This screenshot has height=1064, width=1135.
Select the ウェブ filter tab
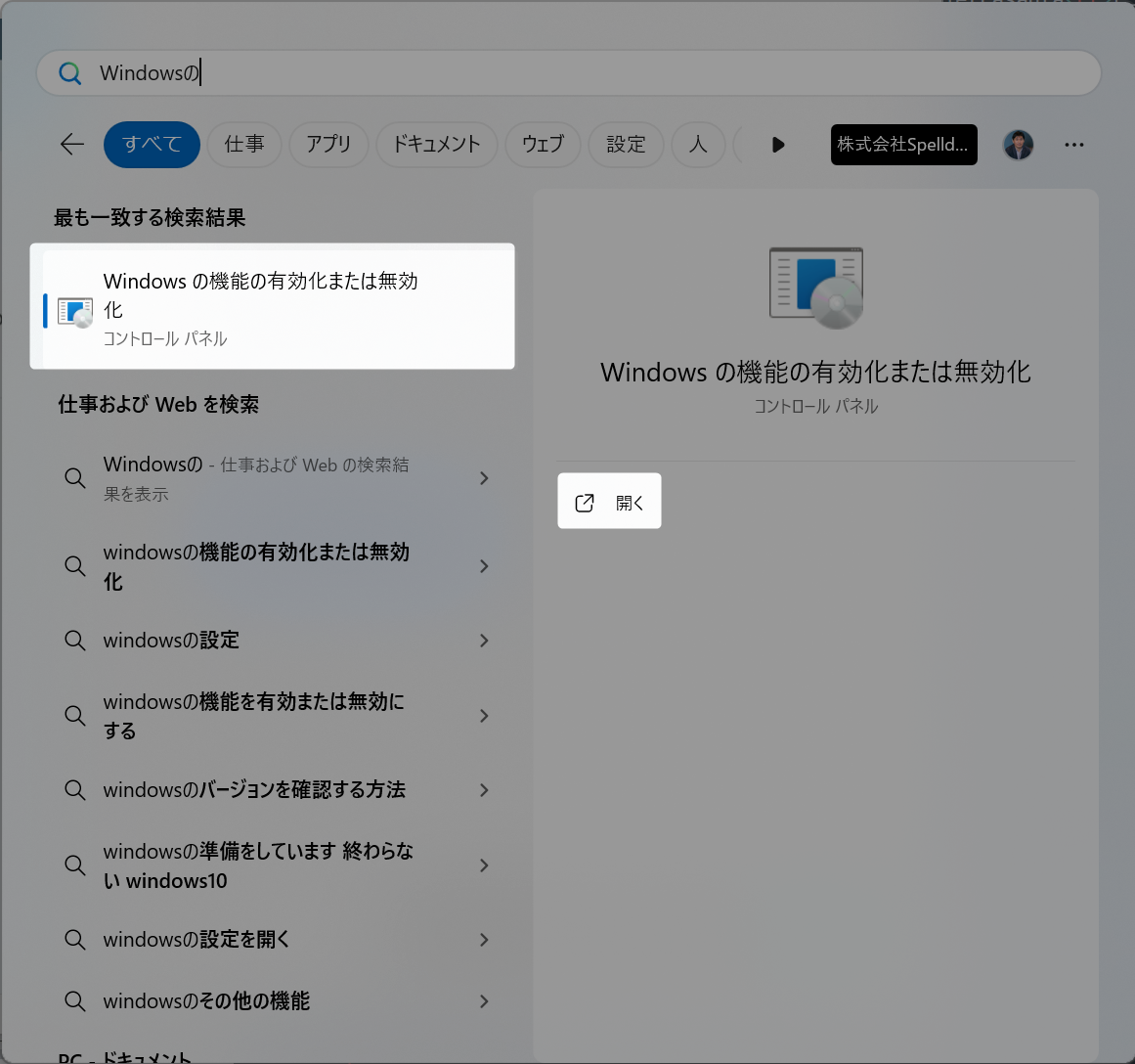pos(543,144)
